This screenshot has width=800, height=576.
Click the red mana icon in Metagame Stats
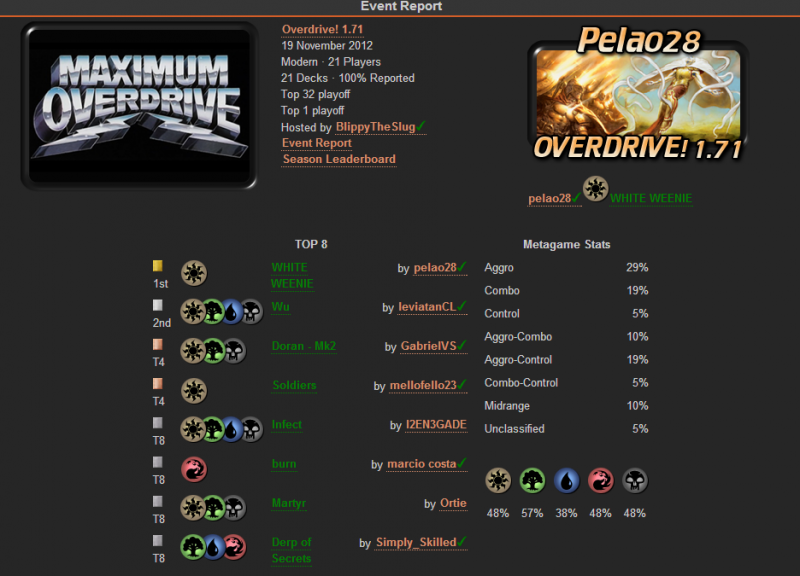pyautogui.click(x=601, y=481)
